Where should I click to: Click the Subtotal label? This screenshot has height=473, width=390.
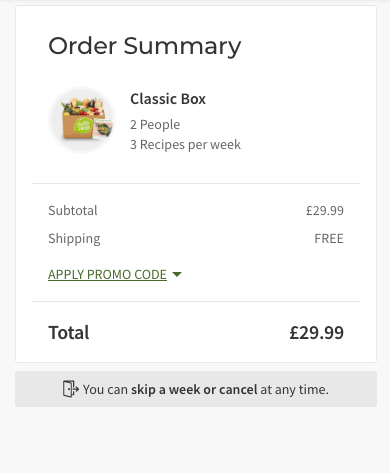[x=73, y=210]
